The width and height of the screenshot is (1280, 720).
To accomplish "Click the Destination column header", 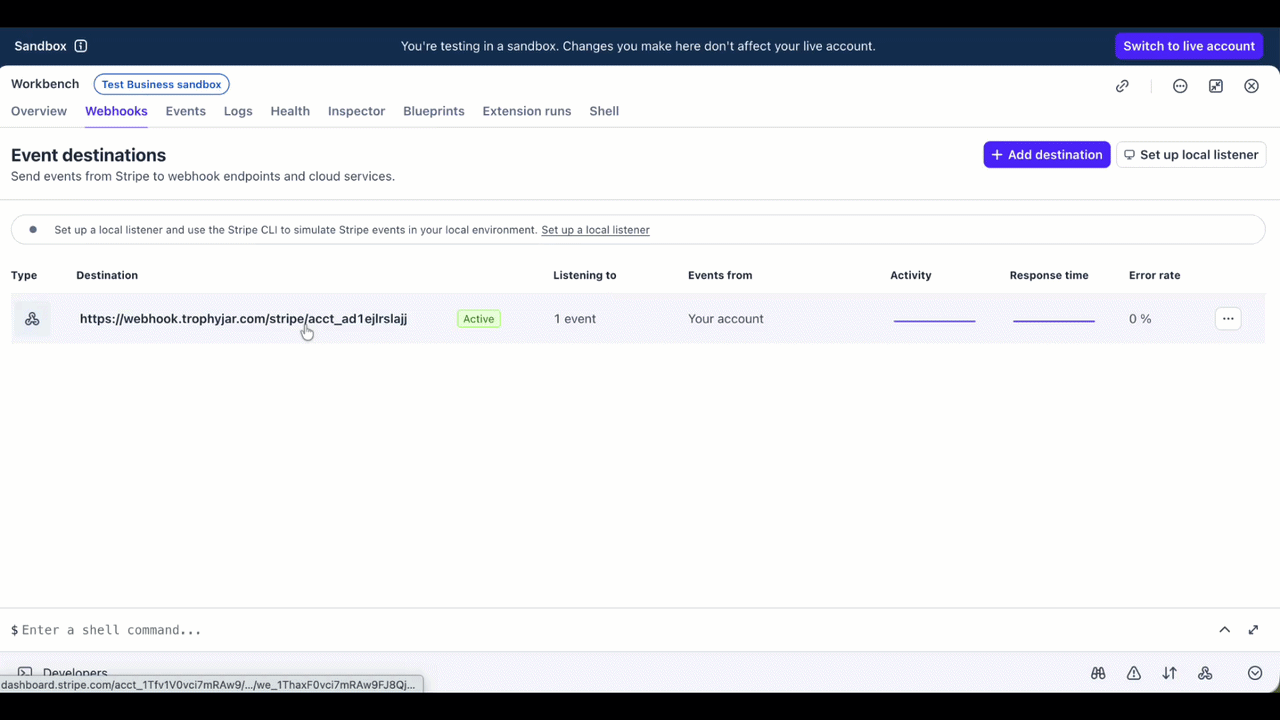I will 107,275.
